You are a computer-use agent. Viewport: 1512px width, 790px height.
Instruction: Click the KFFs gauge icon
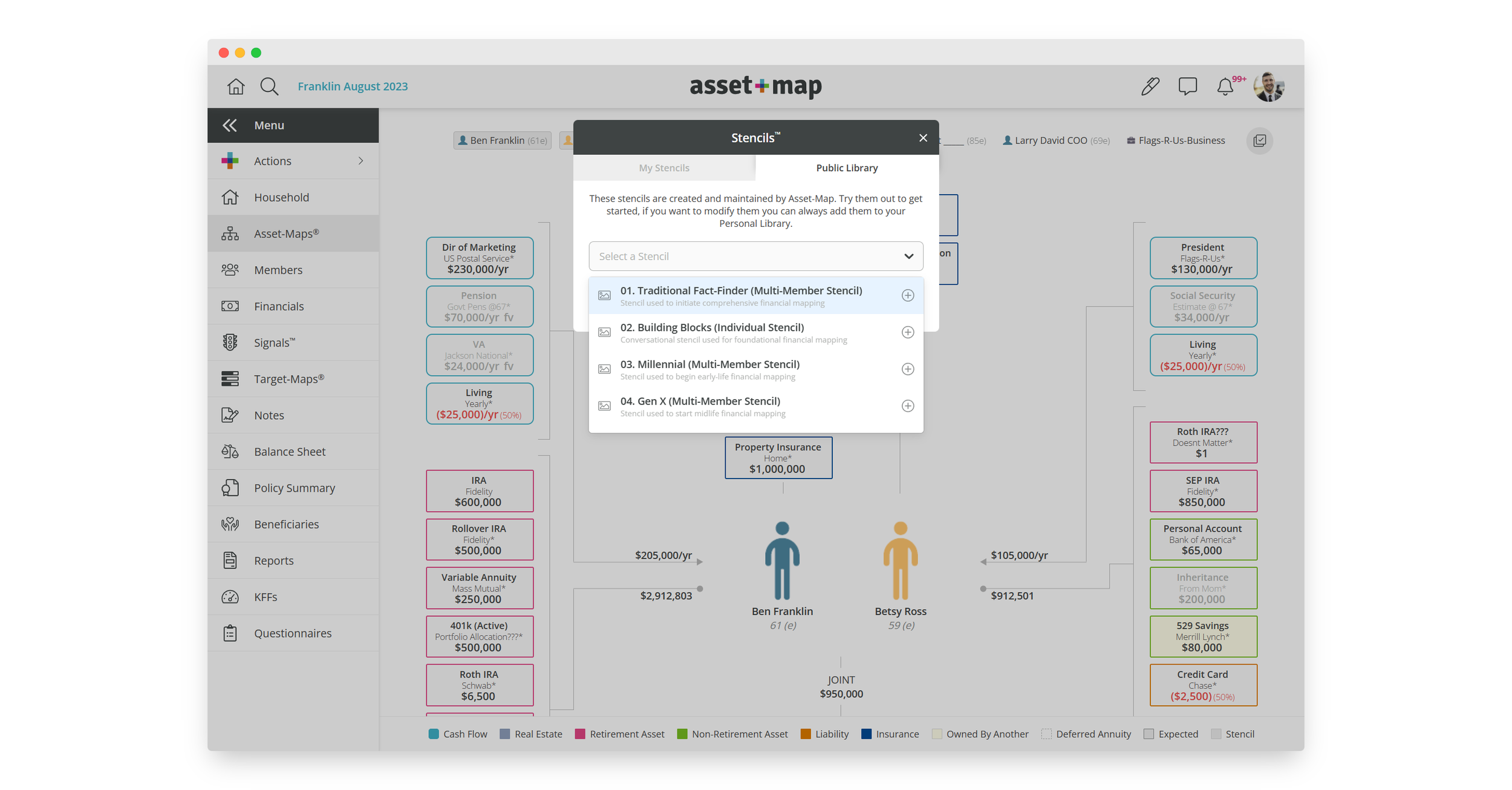(x=230, y=597)
